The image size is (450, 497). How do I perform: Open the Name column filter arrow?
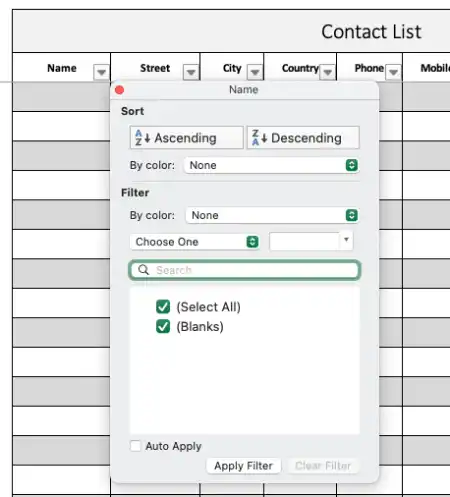coord(101,72)
